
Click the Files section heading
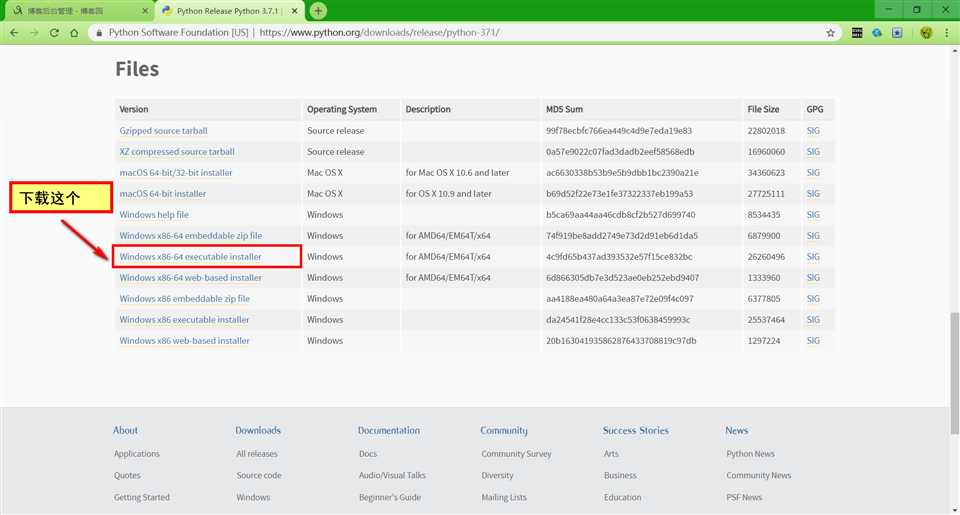pos(137,69)
